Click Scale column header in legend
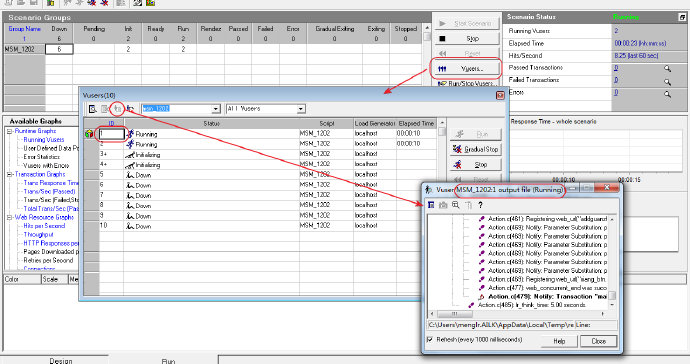The width and height of the screenshot is (690, 364). coord(55,279)
